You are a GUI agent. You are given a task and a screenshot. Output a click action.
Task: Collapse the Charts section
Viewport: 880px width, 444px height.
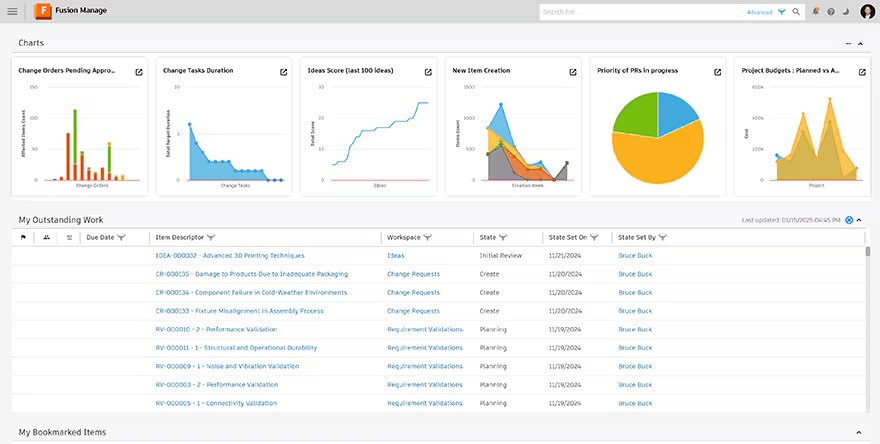click(x=860, y=43)
